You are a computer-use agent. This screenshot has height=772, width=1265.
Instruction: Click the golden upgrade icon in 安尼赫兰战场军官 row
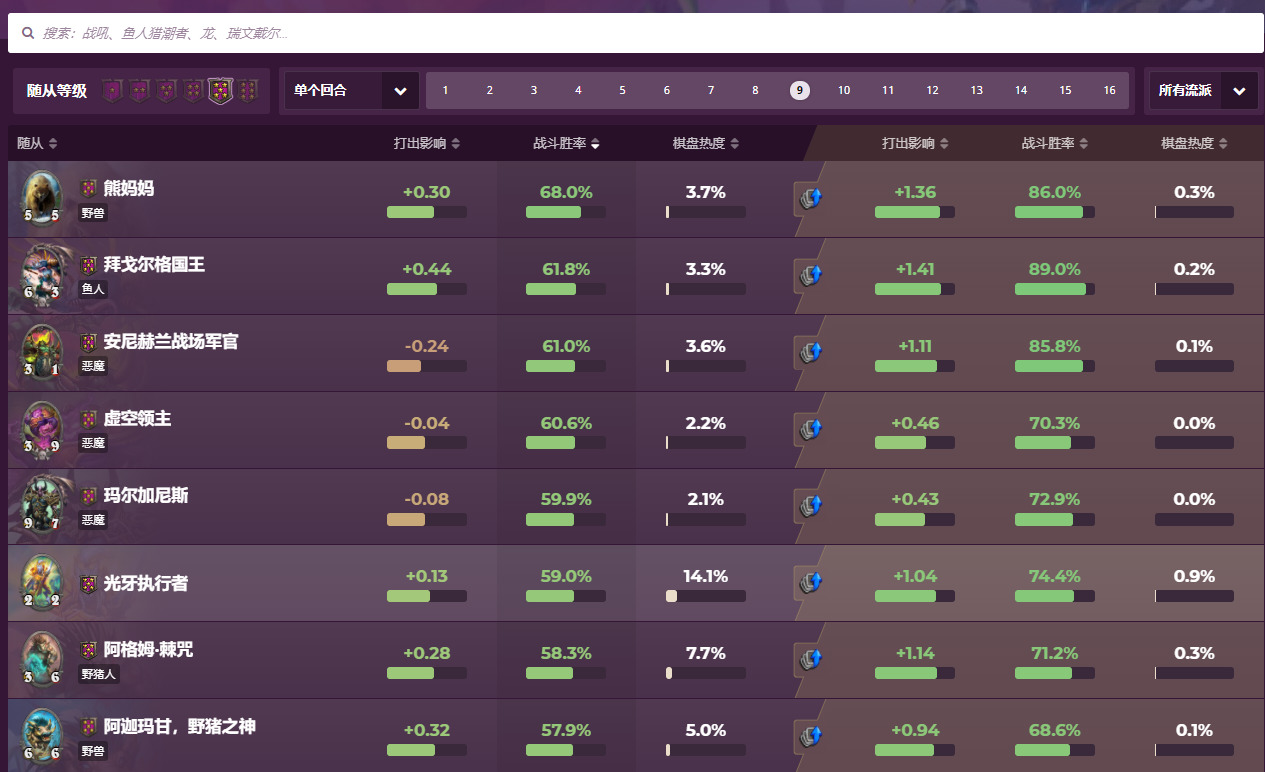click(810, 353)
